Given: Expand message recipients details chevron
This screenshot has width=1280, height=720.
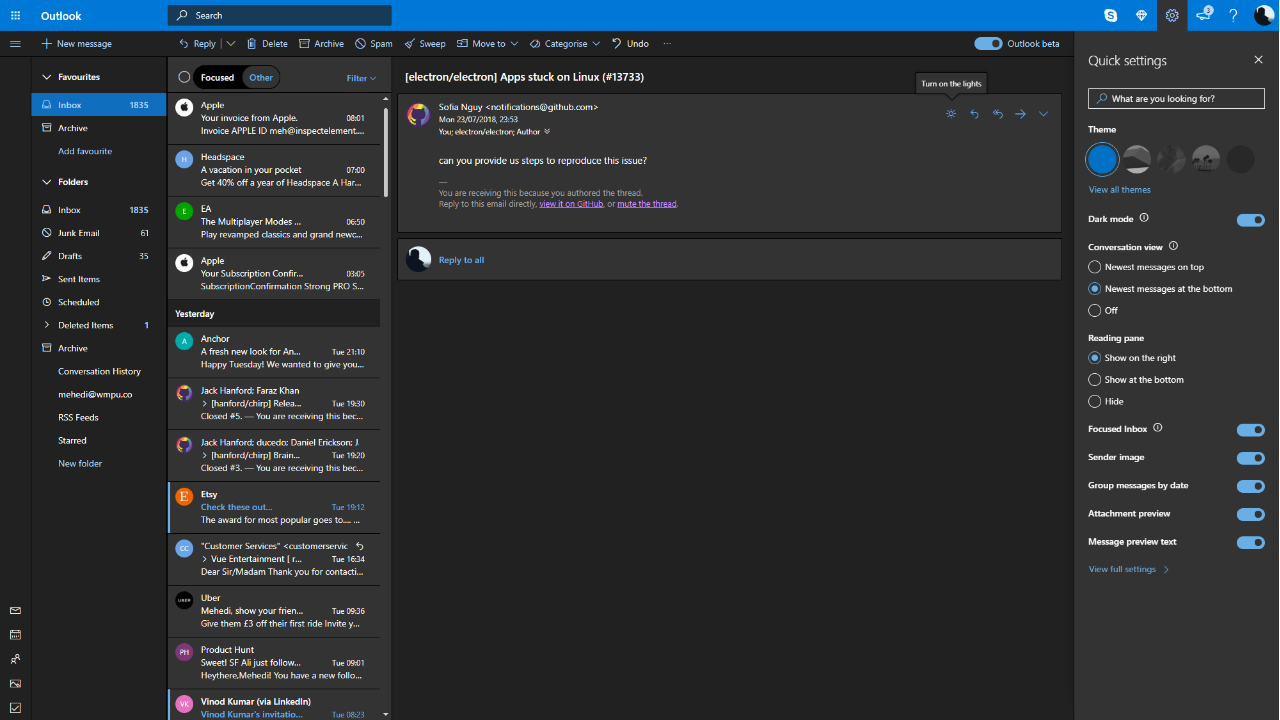Looking at the screenshot, I should pos(547,132).
